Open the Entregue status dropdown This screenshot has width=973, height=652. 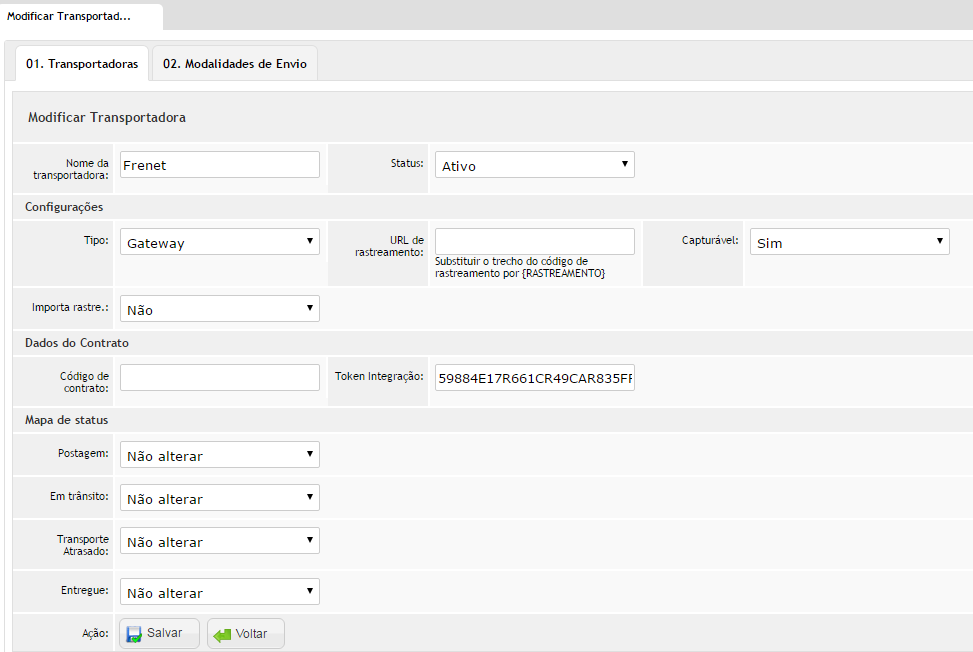219,592
